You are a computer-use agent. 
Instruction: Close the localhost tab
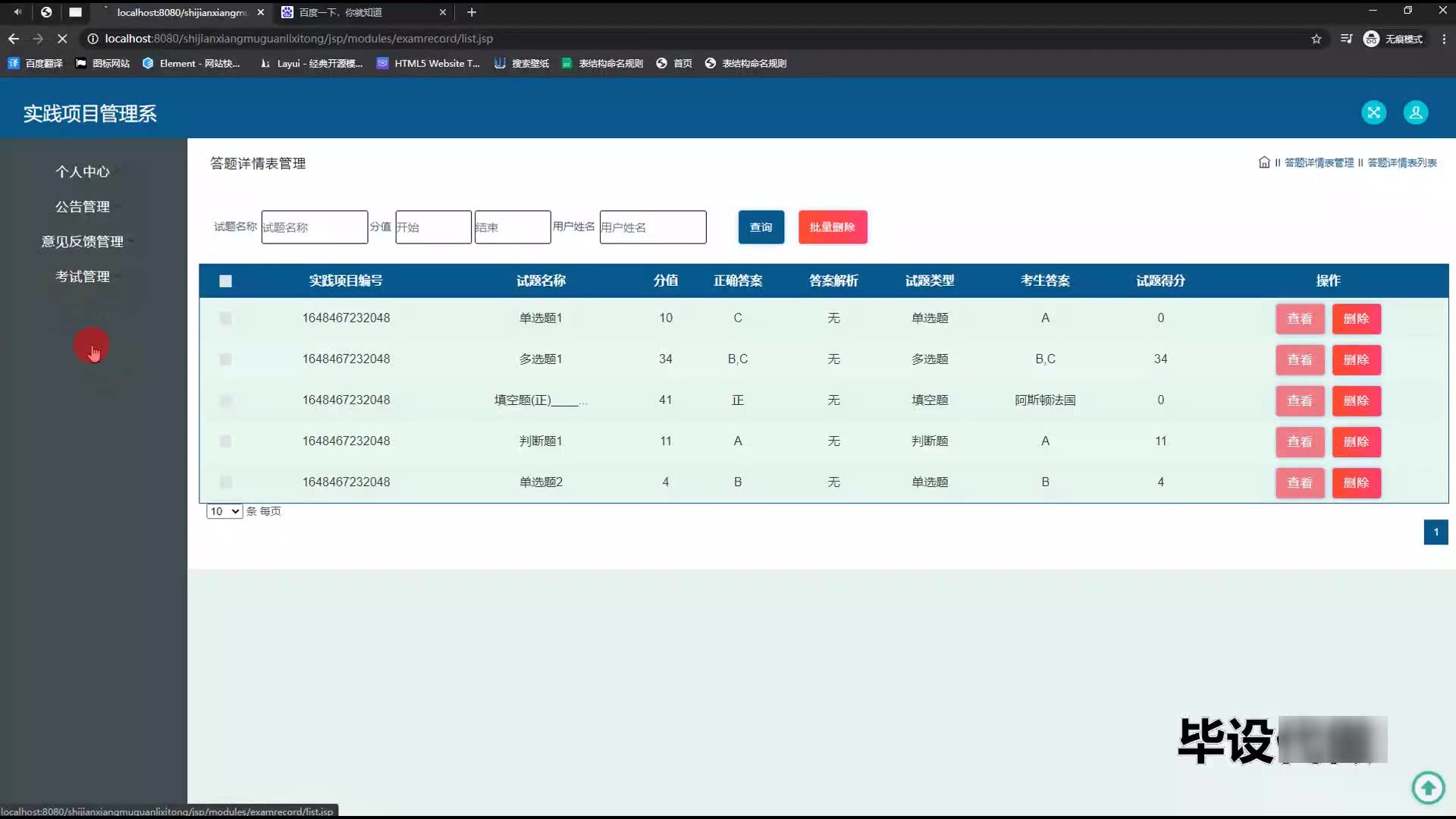point(261,12)
